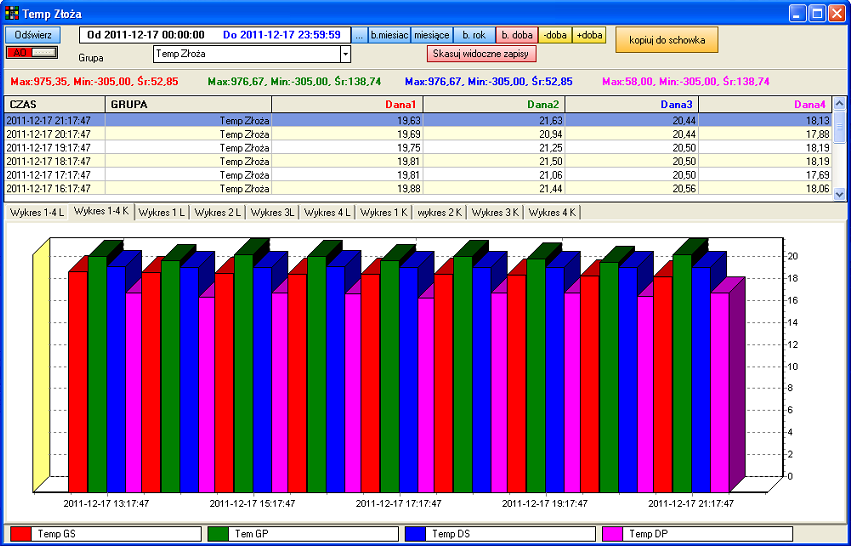Switch to the Wykres 1-4 K tab
Viewport: 851px width, 546px height.
tap(101, 212)
